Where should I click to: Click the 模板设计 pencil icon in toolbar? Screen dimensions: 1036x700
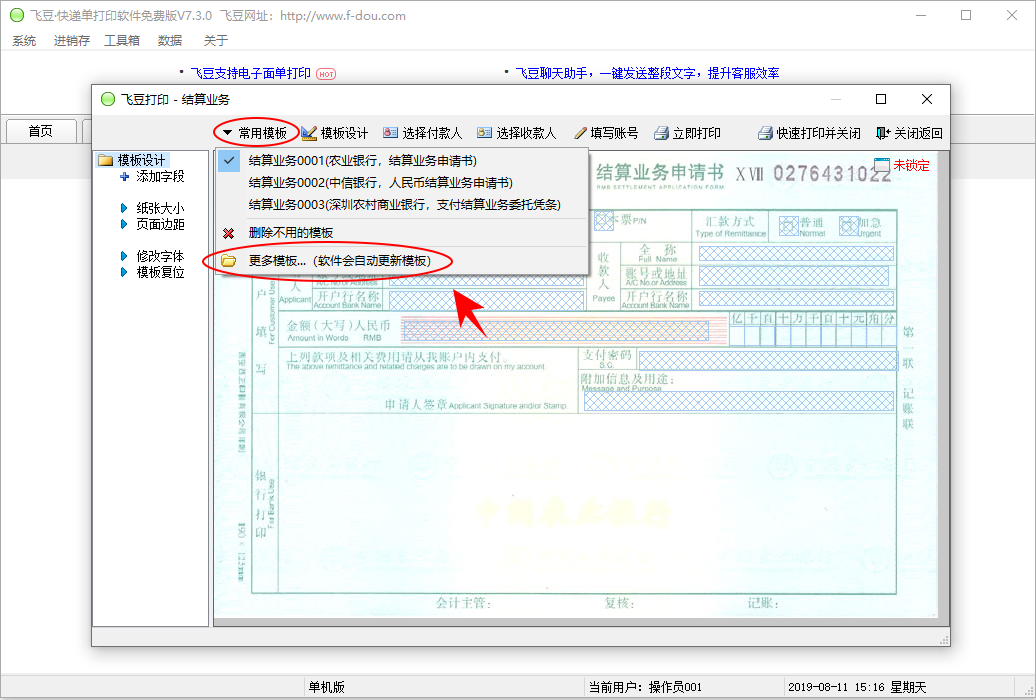click(309, 134)
